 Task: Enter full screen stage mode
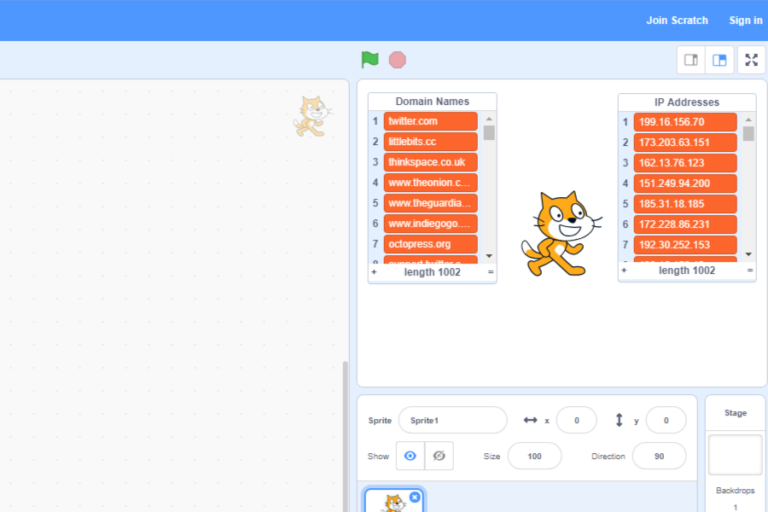pos(752,60)
